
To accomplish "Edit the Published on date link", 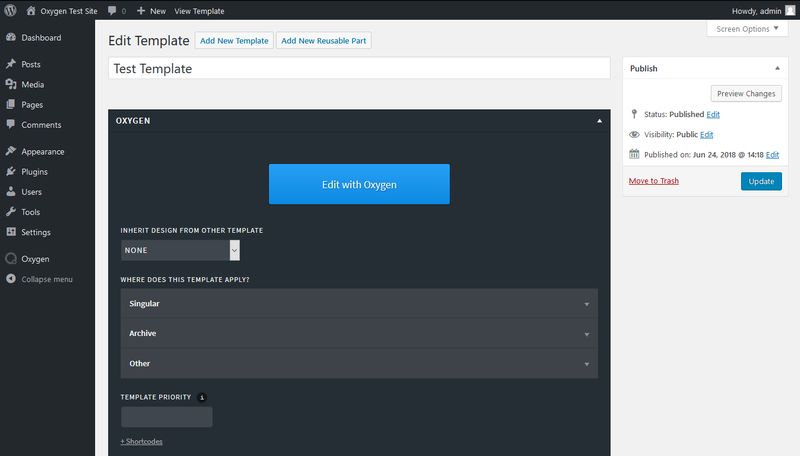I will (772, 155).
